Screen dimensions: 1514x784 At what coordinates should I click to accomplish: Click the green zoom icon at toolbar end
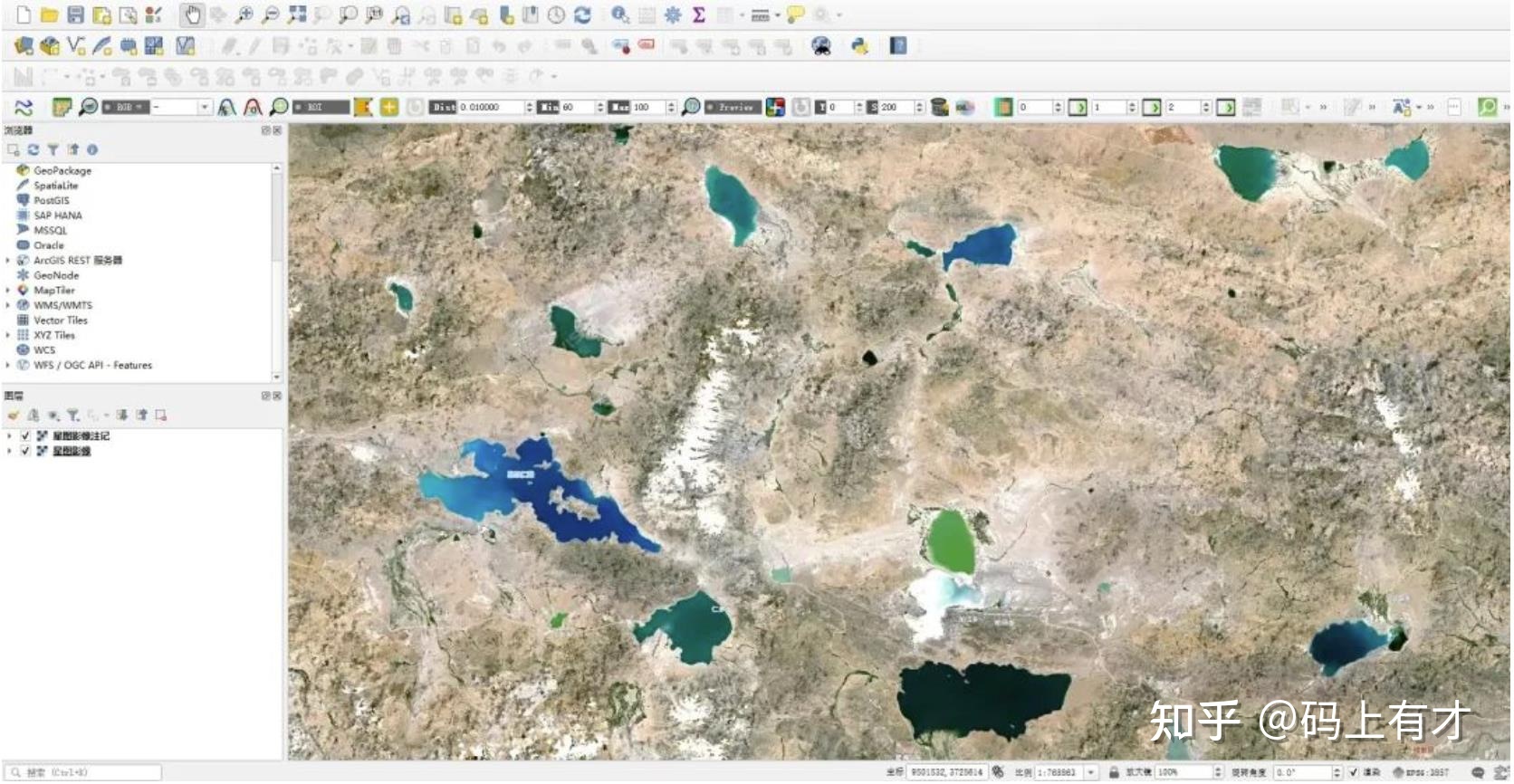(x=1487, y=107)
